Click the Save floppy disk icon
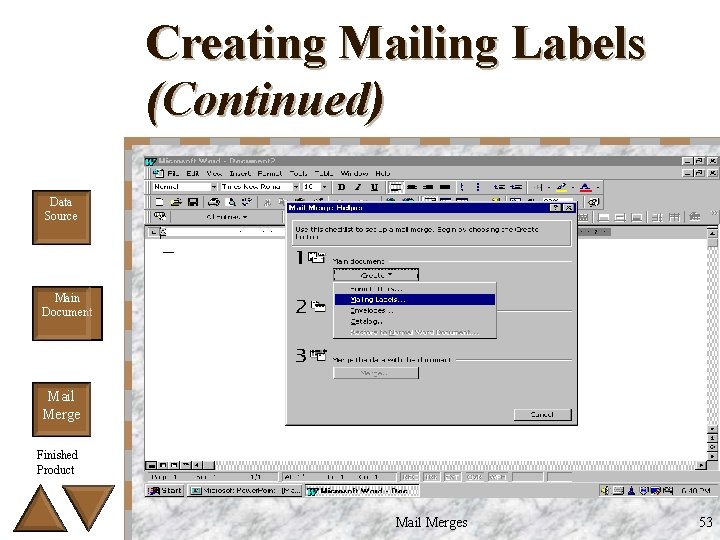The image size is (720, 540). (193, 202)
